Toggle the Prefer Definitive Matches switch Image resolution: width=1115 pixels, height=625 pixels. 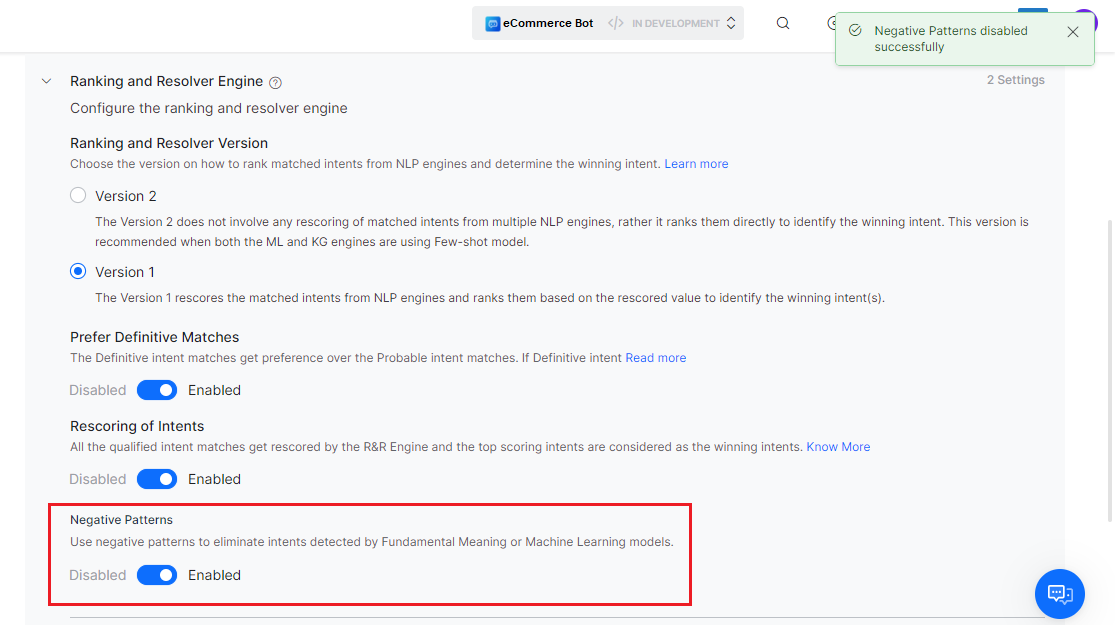(x=157, y=390)
